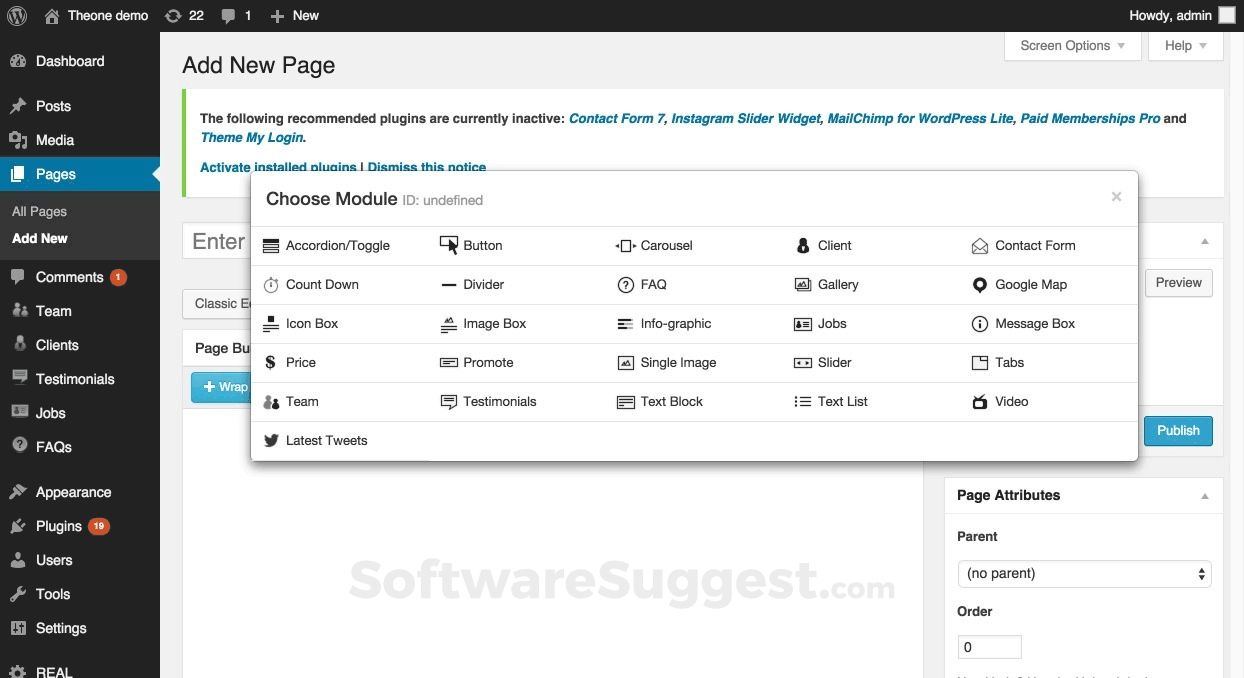The width and height of the screenshot is (1244, 678).
Task: Expand the Screen Options panel
Action: [x=1072, y=46]
